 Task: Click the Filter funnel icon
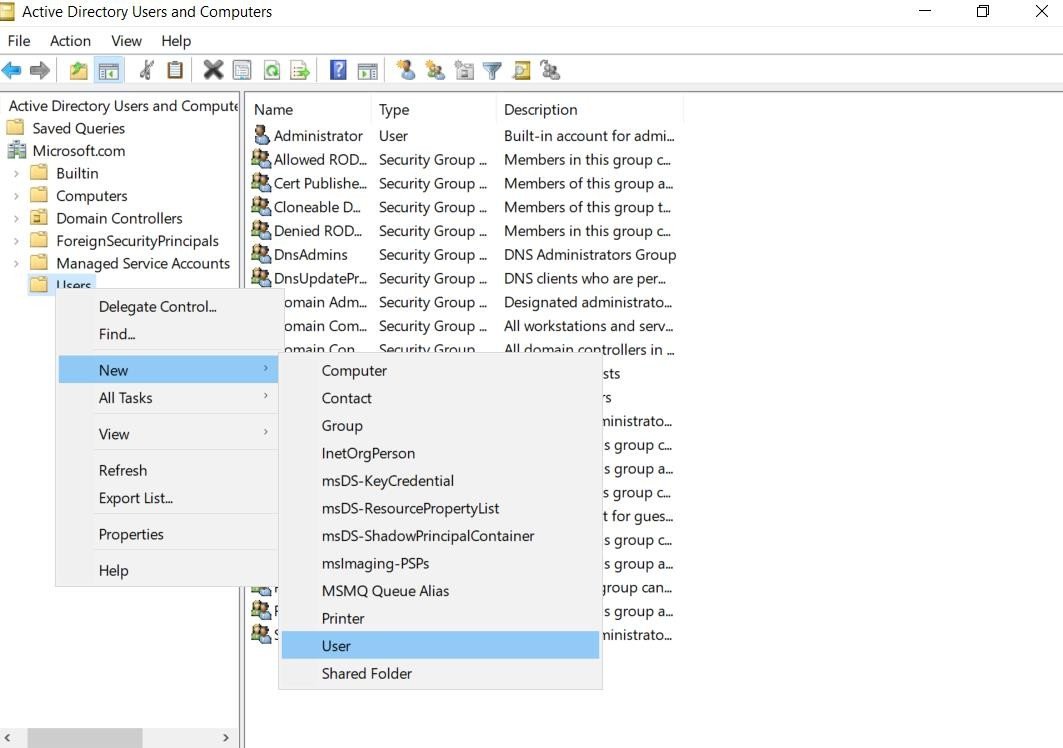point(492,70)
